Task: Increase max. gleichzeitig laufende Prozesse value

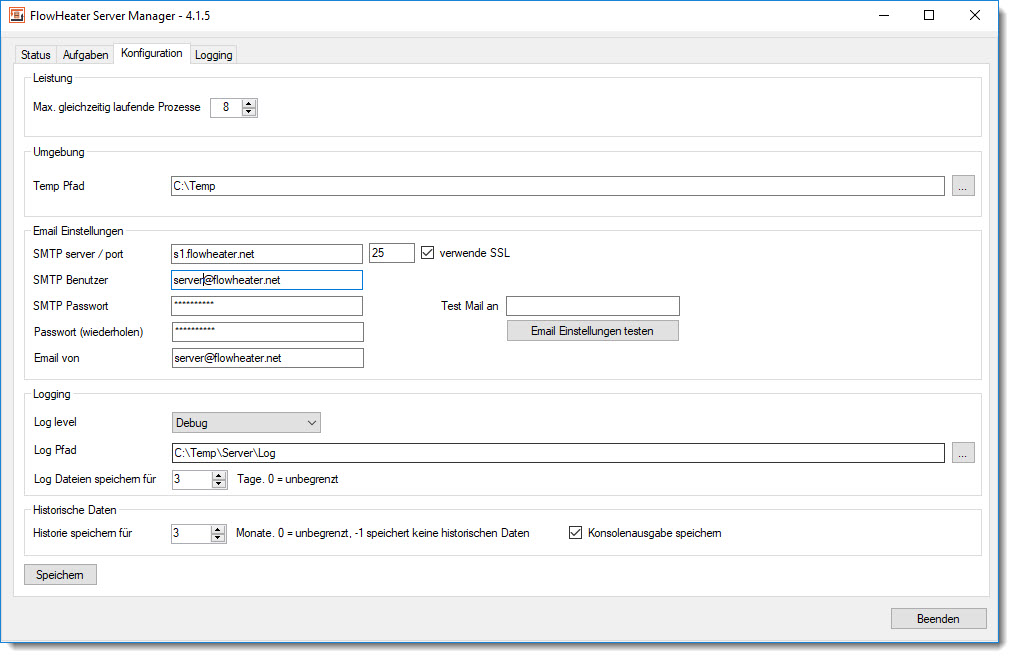Action: tap(249, 103)
